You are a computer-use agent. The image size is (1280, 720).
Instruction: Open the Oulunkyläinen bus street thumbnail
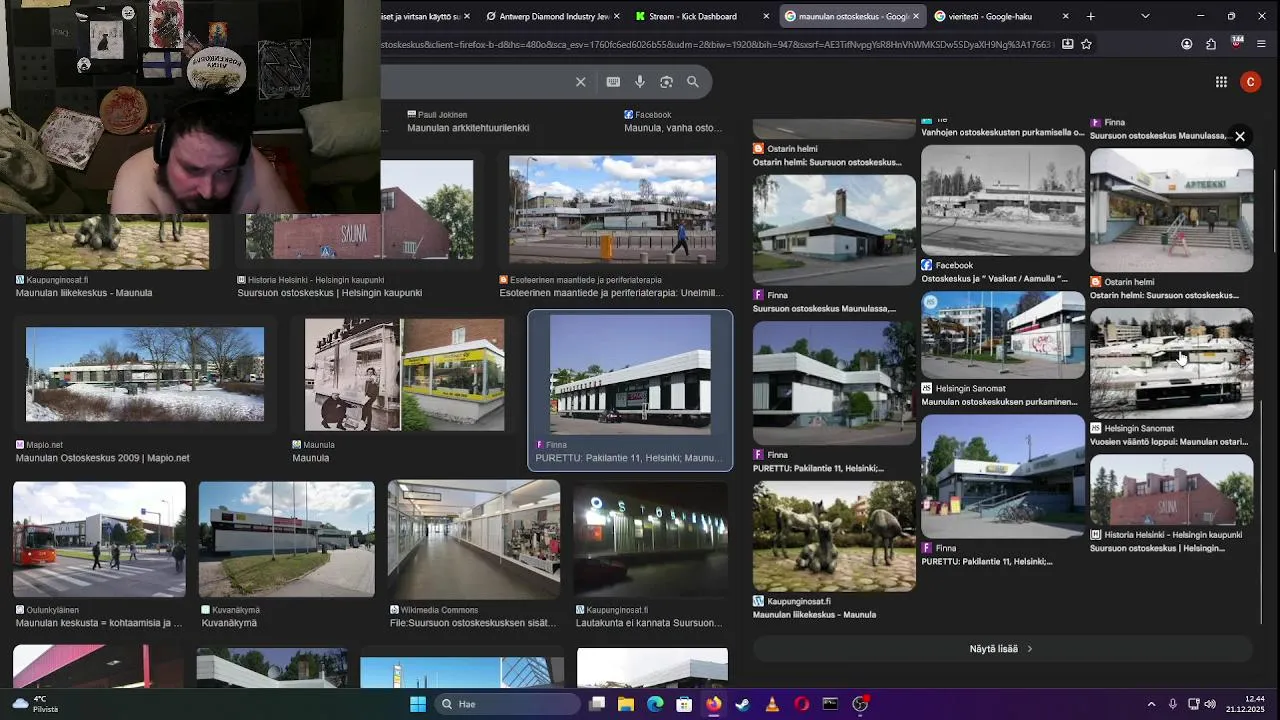pyautogui.click(x=99, y=539)
